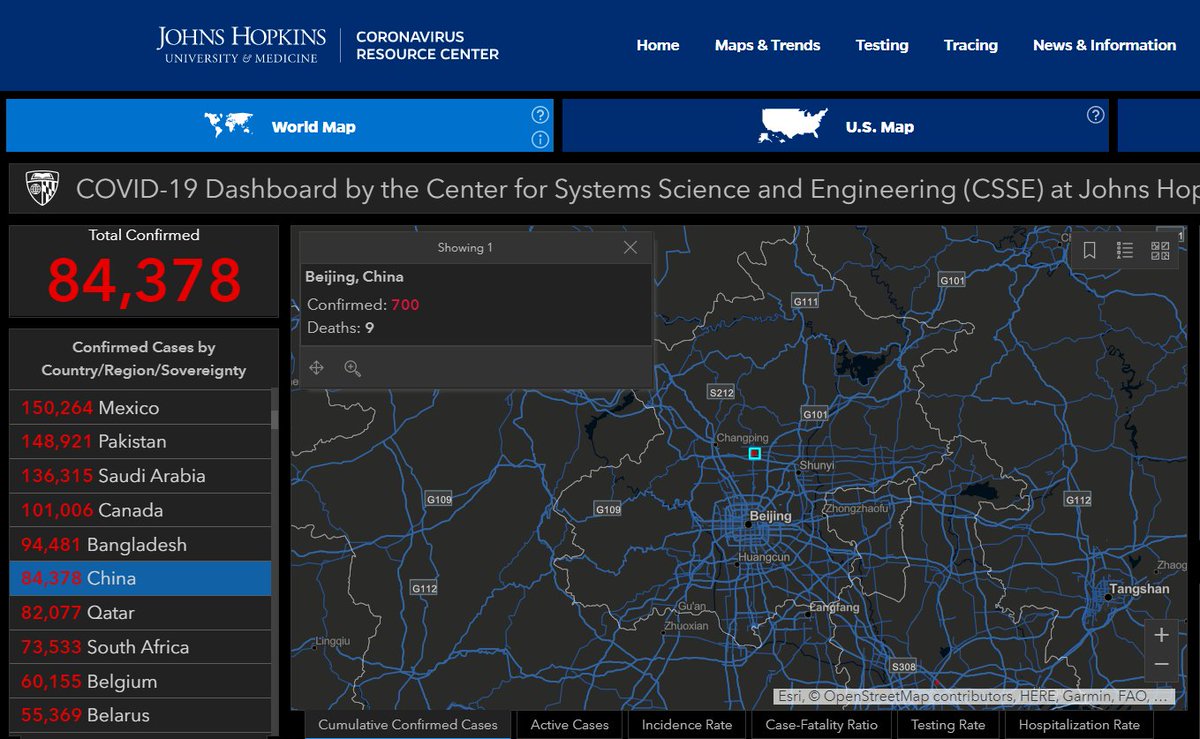Viewport: 1200px width, 739px height.
Task: Open the U.S. Map help question icon
Action: (x=1095, y=114)
